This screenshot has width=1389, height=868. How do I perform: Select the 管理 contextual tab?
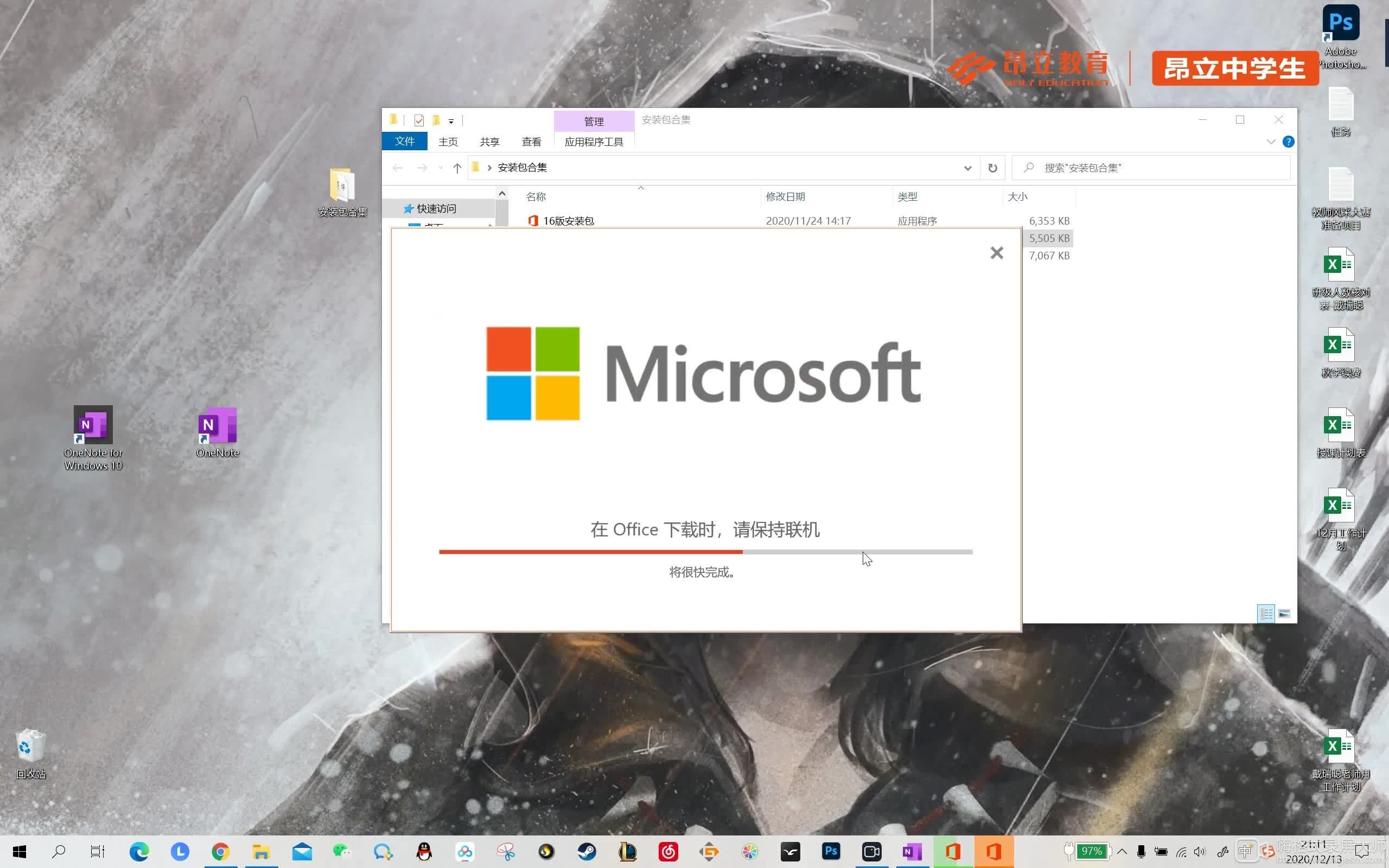point(594,121)
